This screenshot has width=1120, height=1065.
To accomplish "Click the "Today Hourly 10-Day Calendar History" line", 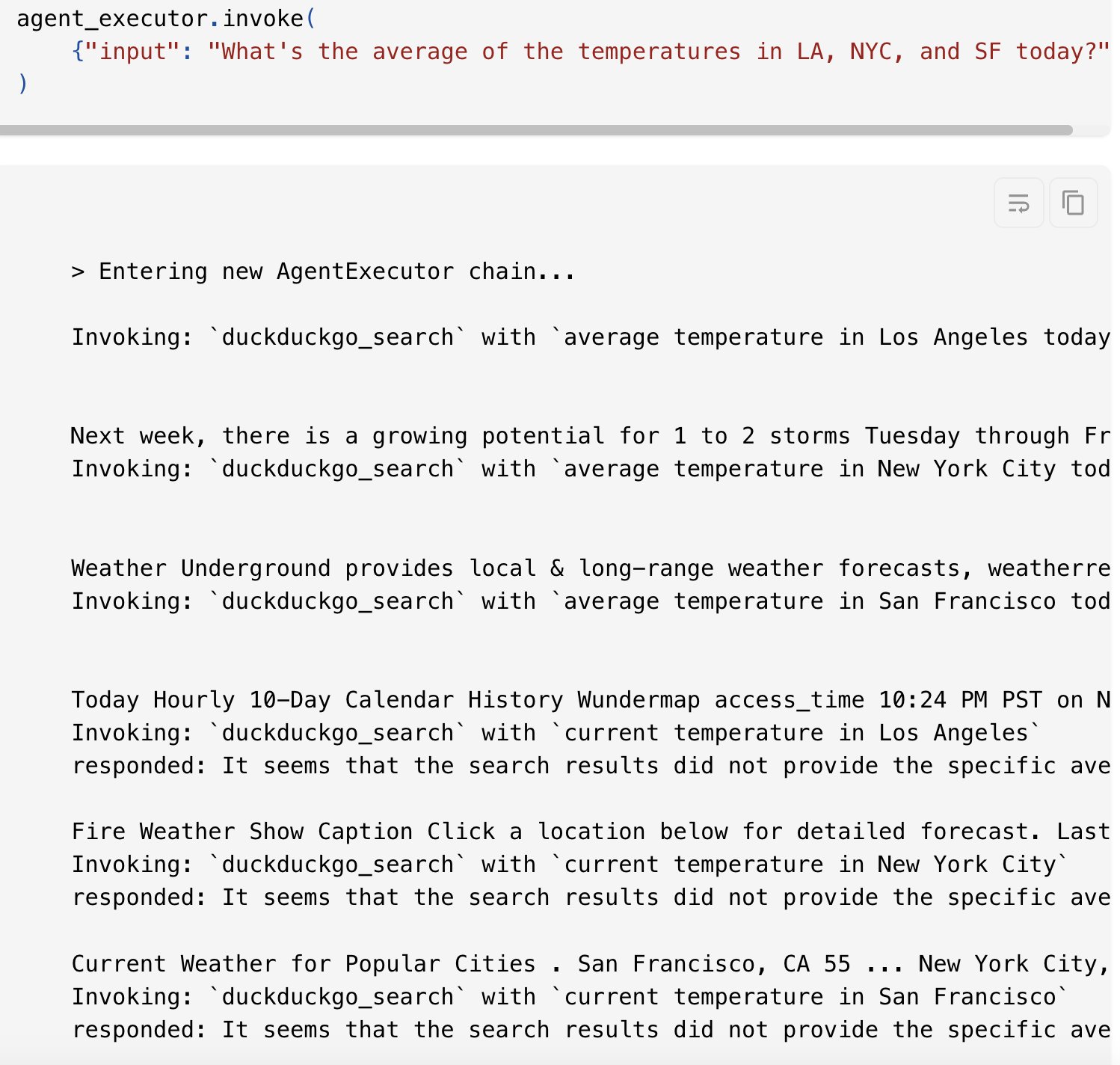I will pos(591,700).
